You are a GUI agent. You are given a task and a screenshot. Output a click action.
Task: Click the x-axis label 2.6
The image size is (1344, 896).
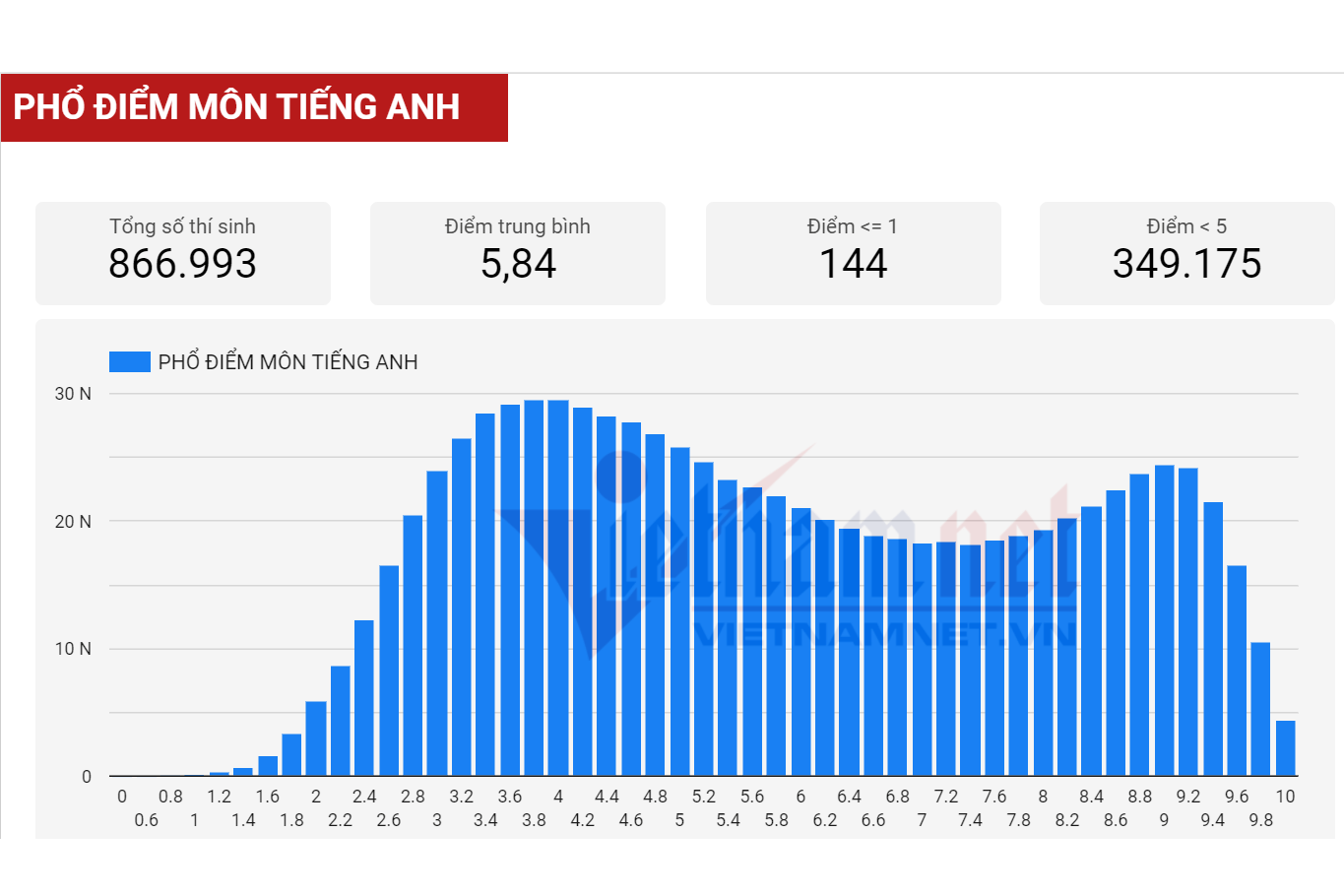pos(388,820)
